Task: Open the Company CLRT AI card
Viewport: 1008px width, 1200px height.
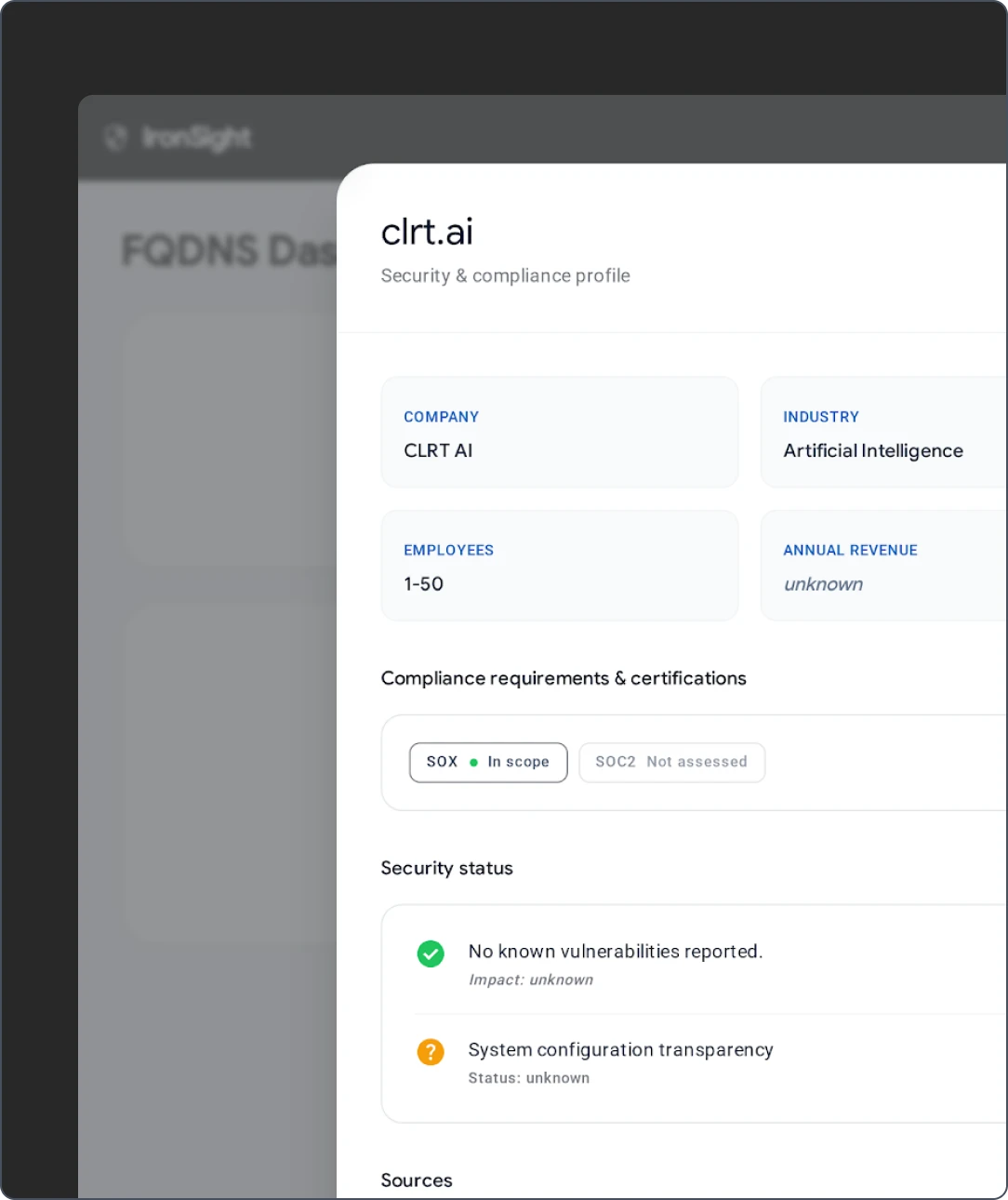Action: (x=560, y=433)
